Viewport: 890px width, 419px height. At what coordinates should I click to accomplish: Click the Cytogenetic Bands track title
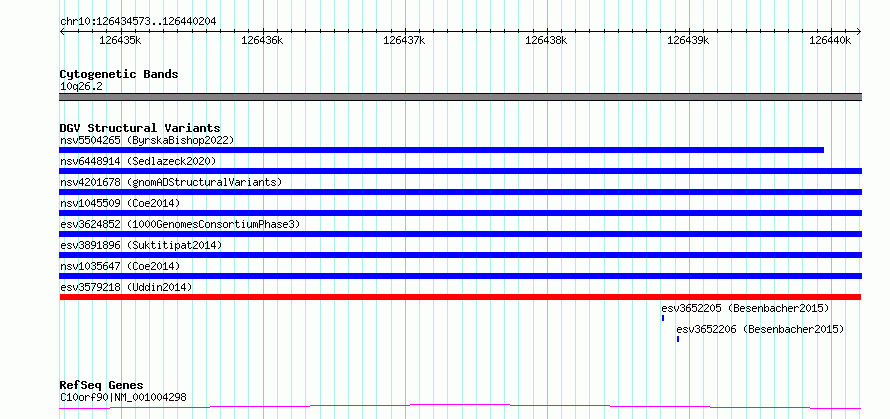tap(119, 74)
